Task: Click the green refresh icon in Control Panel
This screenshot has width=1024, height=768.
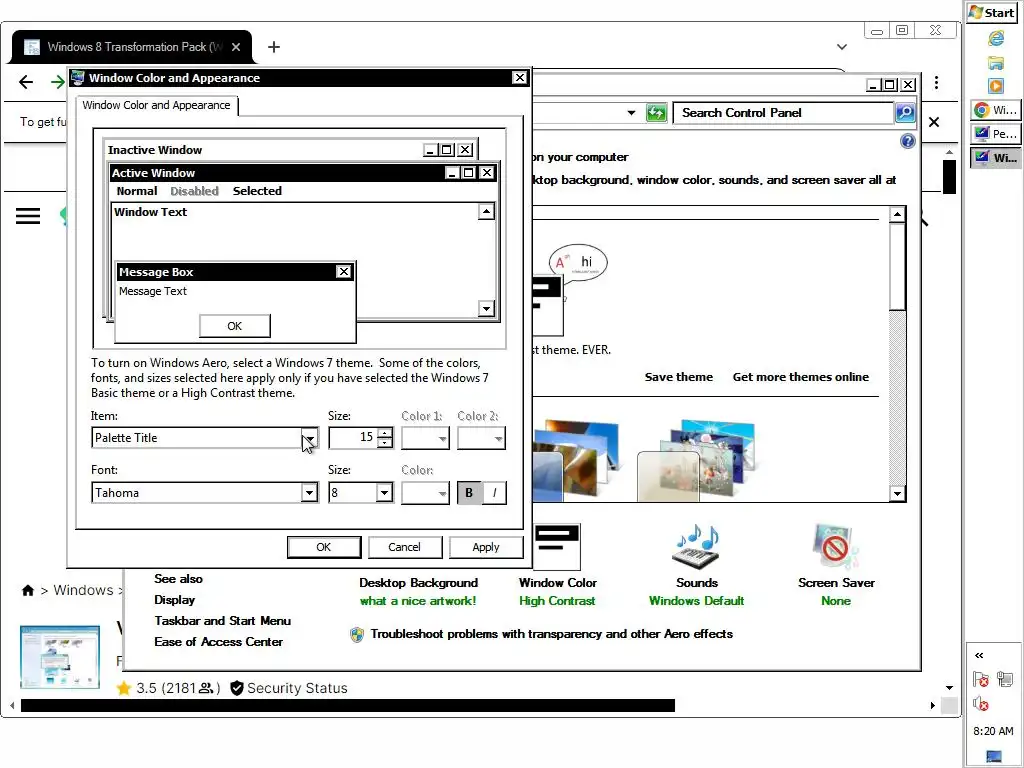Action: pos(656,113)
